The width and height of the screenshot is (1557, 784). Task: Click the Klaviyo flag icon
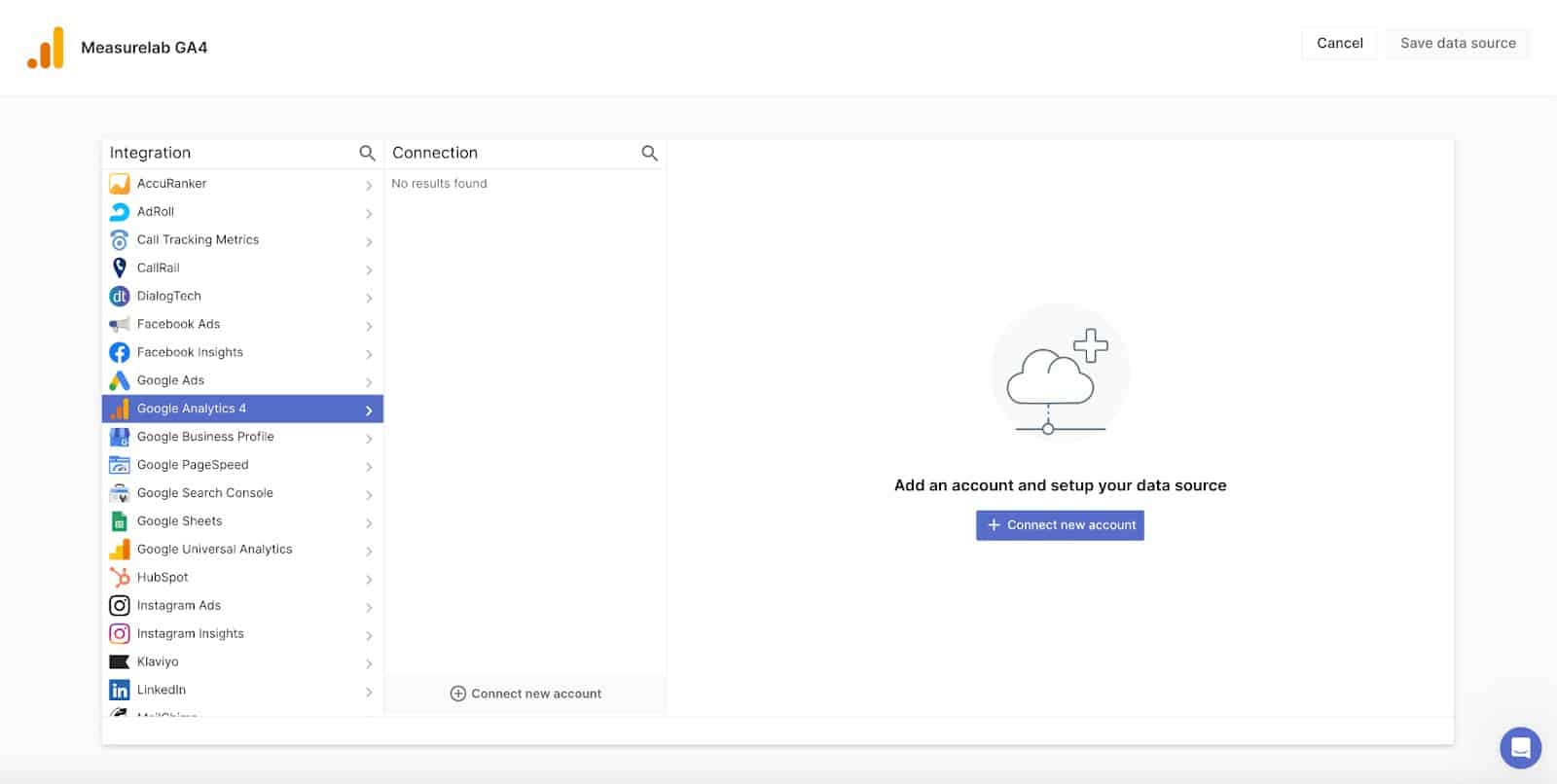click(x=120, y=662)
